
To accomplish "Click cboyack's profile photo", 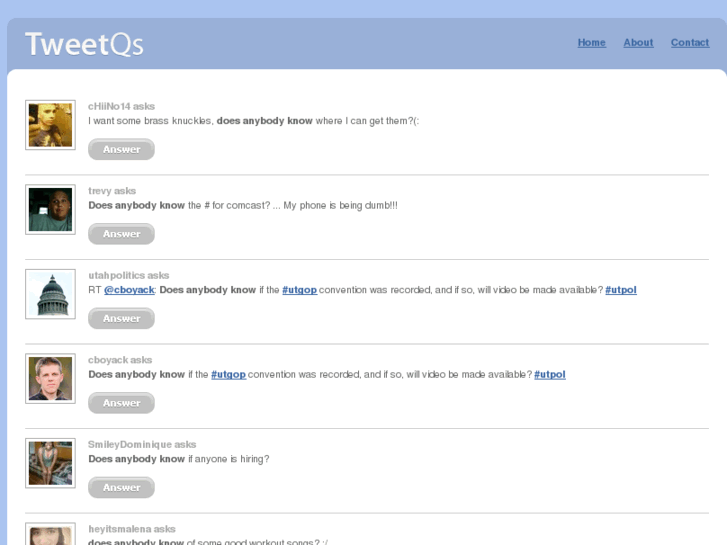I will [x=51, y=378].
